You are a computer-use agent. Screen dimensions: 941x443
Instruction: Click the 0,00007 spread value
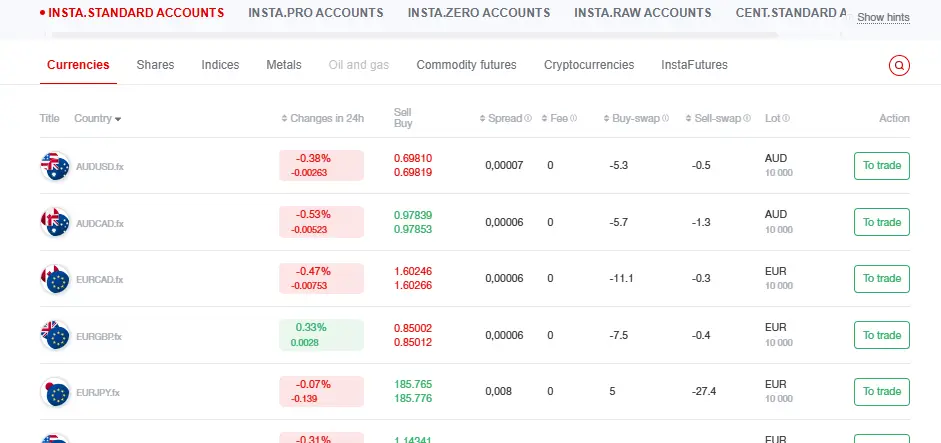504,166
